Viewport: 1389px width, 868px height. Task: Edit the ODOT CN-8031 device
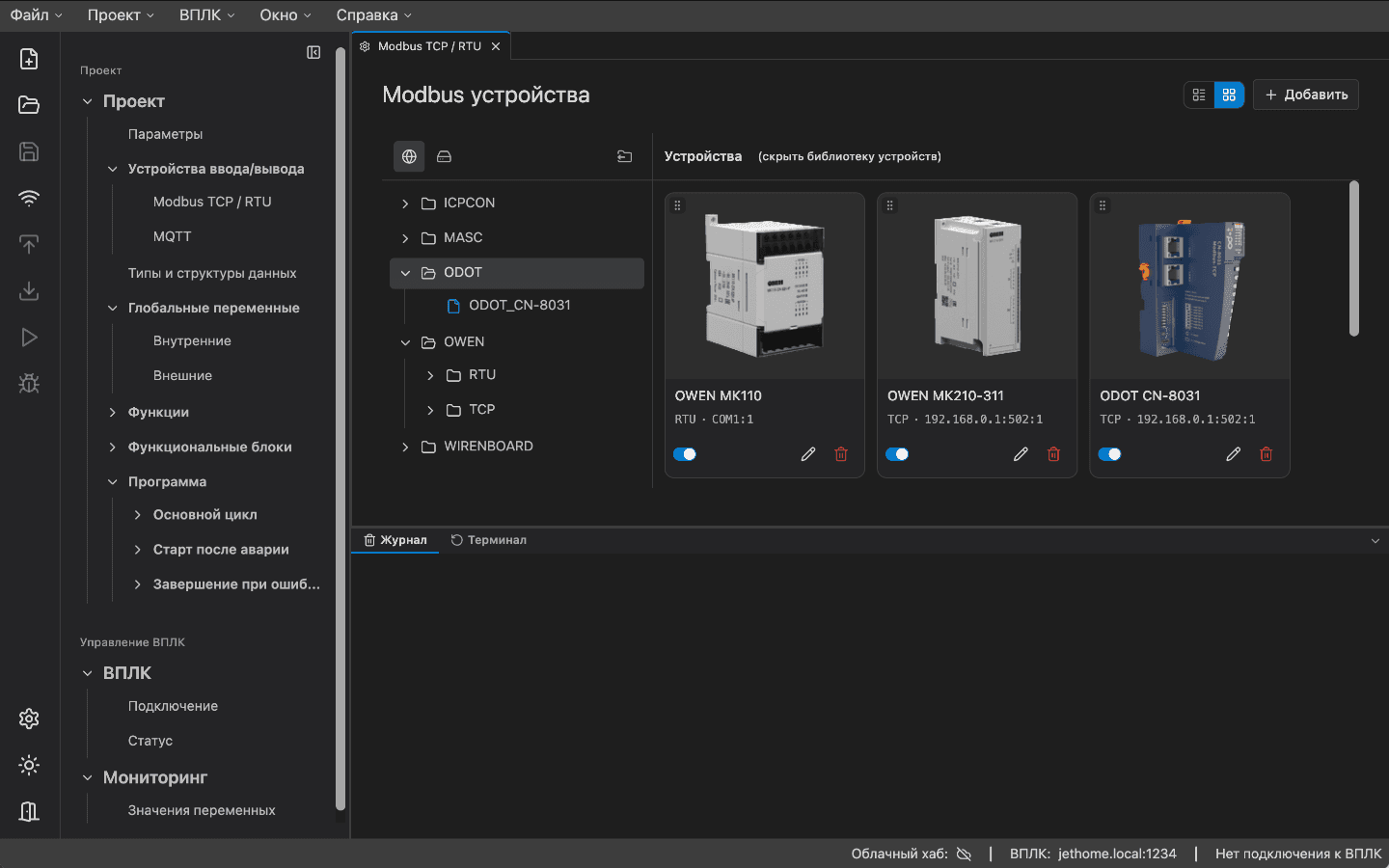pyautogui.click(x=1233, y=454)
